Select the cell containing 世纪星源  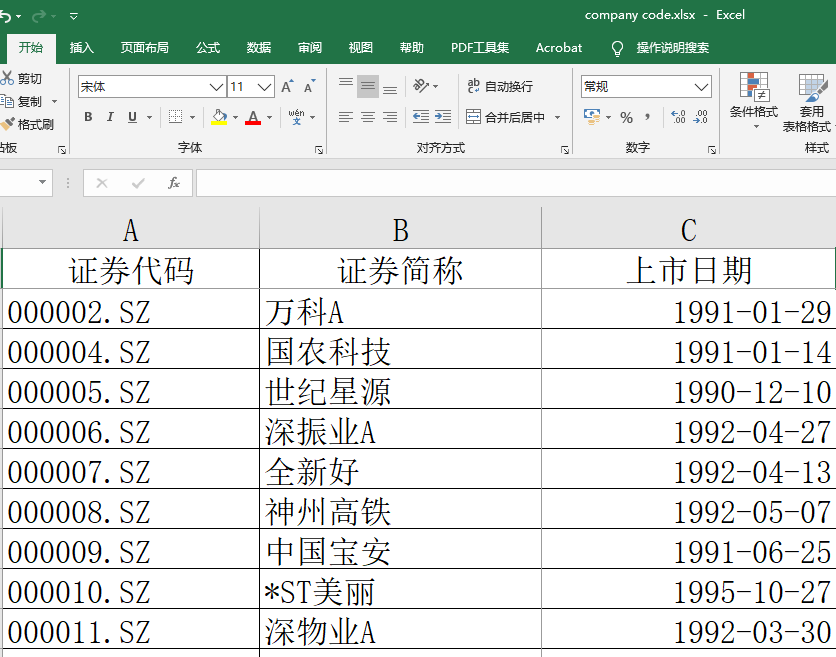pyautogui.click(x=400, y=390)
